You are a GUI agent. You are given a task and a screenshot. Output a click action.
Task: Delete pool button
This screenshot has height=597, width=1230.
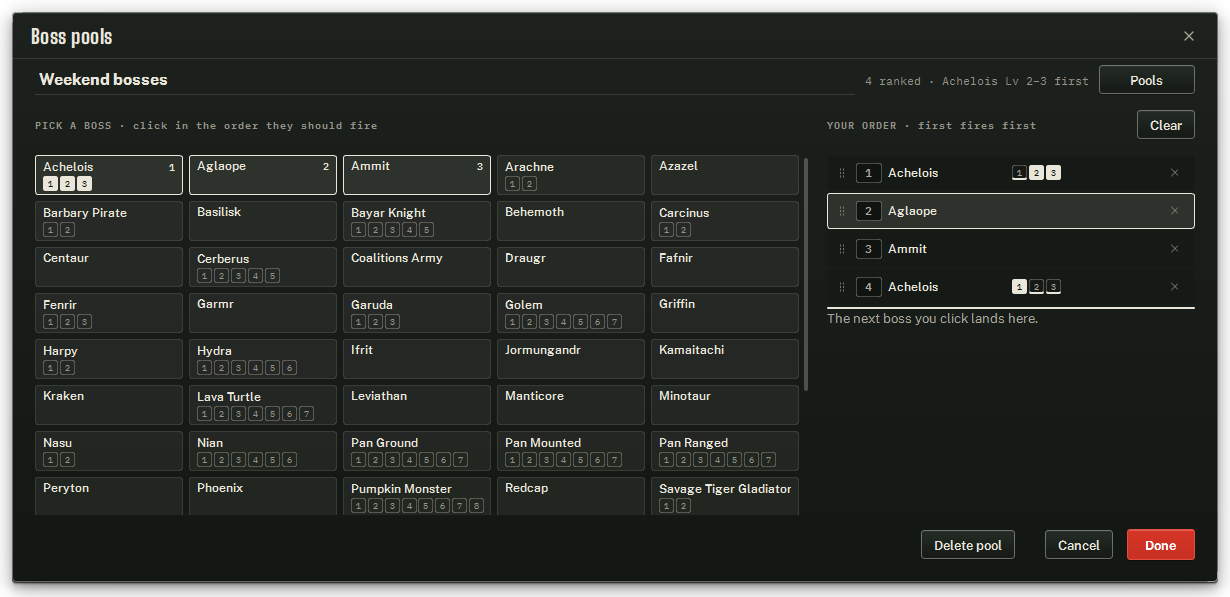tap(968, 545)
